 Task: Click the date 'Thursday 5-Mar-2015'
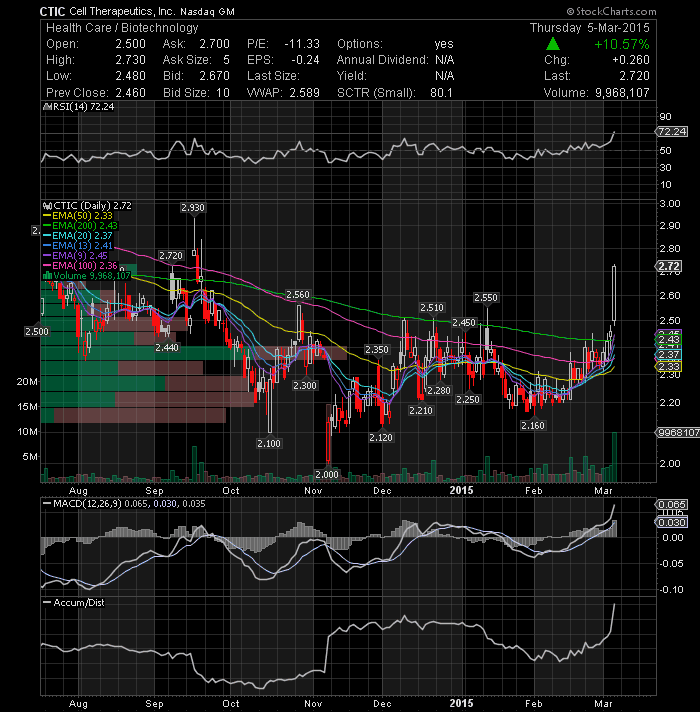point(590,28)
